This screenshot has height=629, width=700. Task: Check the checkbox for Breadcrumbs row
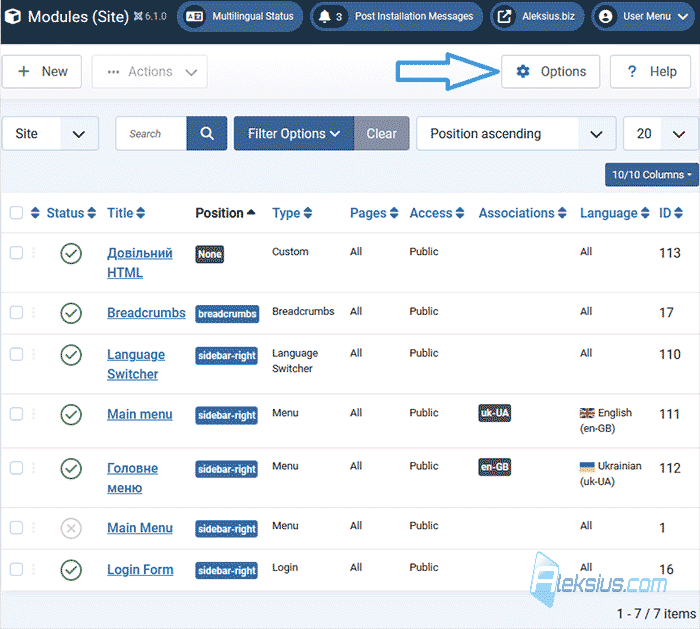pos(17,312)
